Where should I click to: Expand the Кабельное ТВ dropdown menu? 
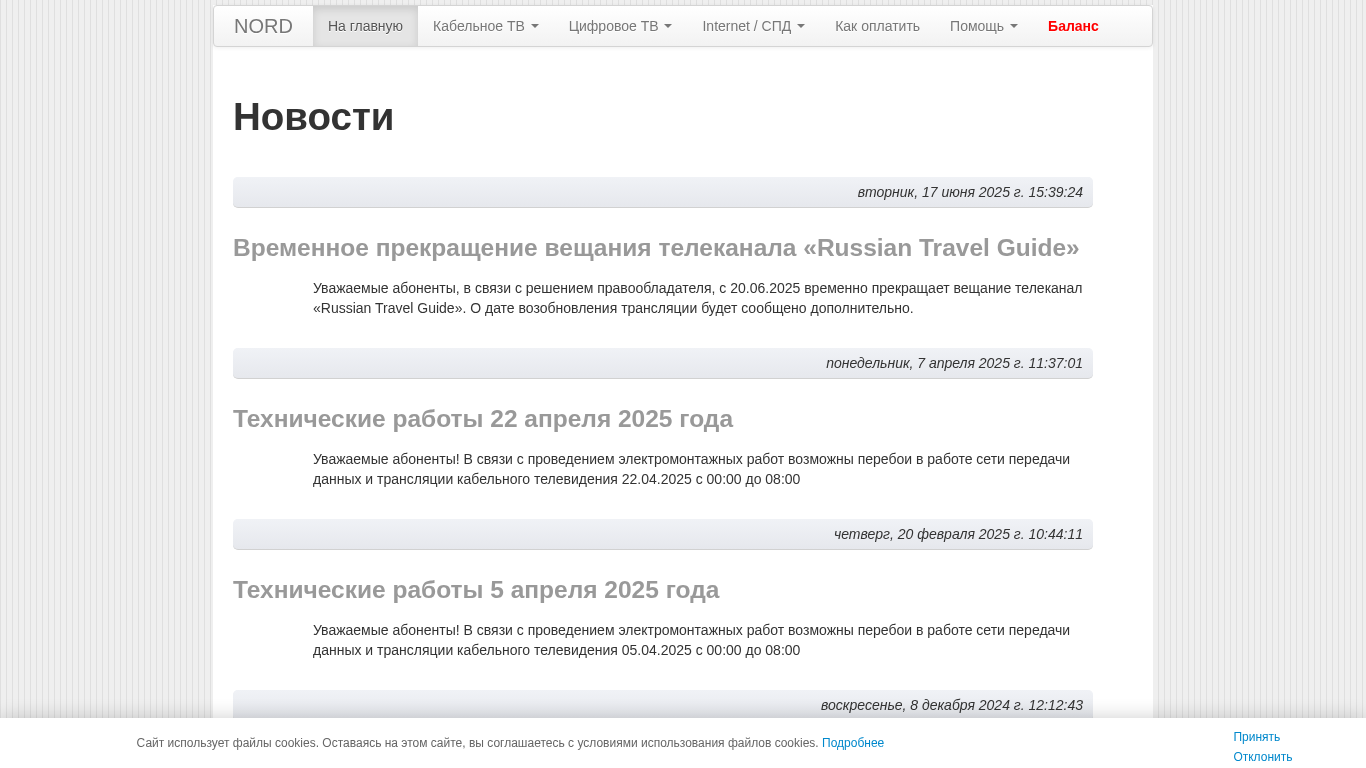click(486, 26)
